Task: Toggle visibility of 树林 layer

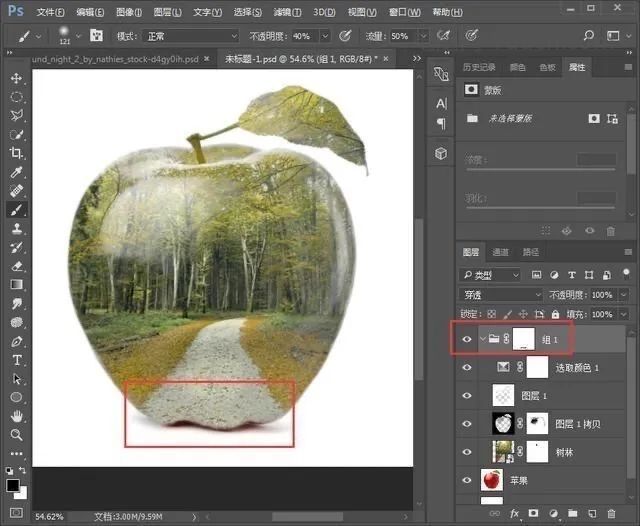Action: (467, 452)
